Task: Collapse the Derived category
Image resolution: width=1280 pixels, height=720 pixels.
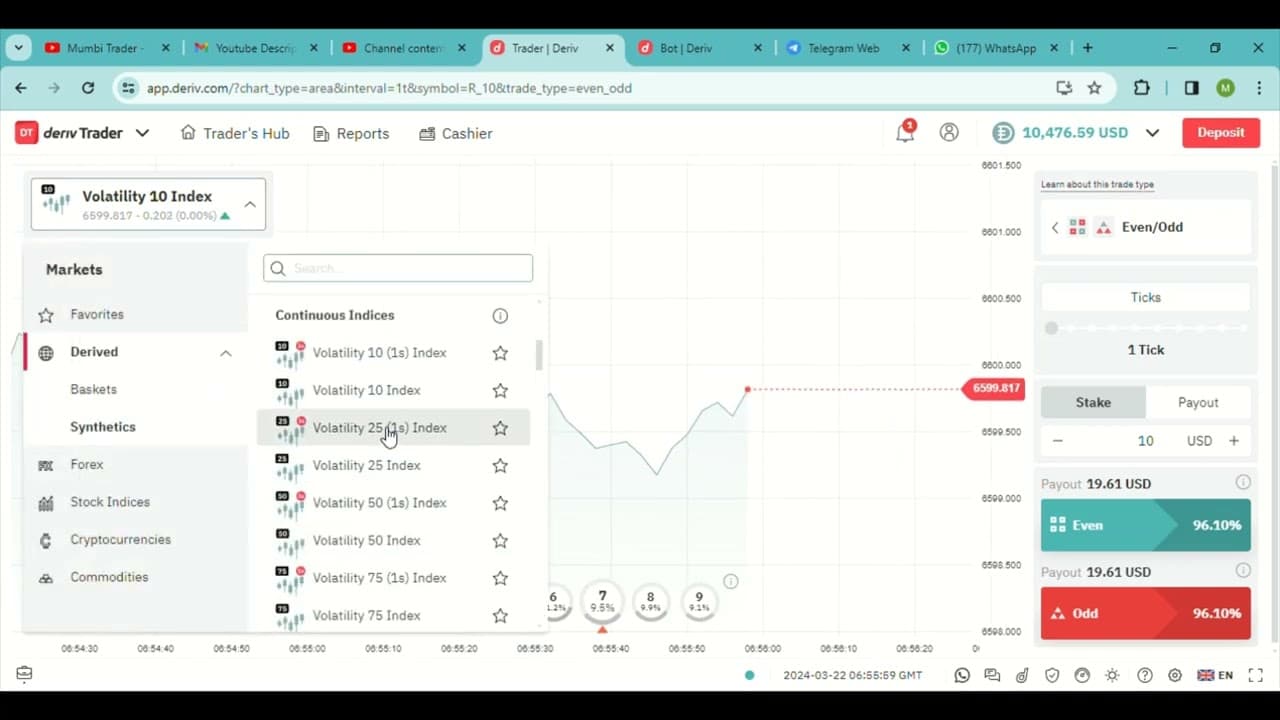Action: 226,352
